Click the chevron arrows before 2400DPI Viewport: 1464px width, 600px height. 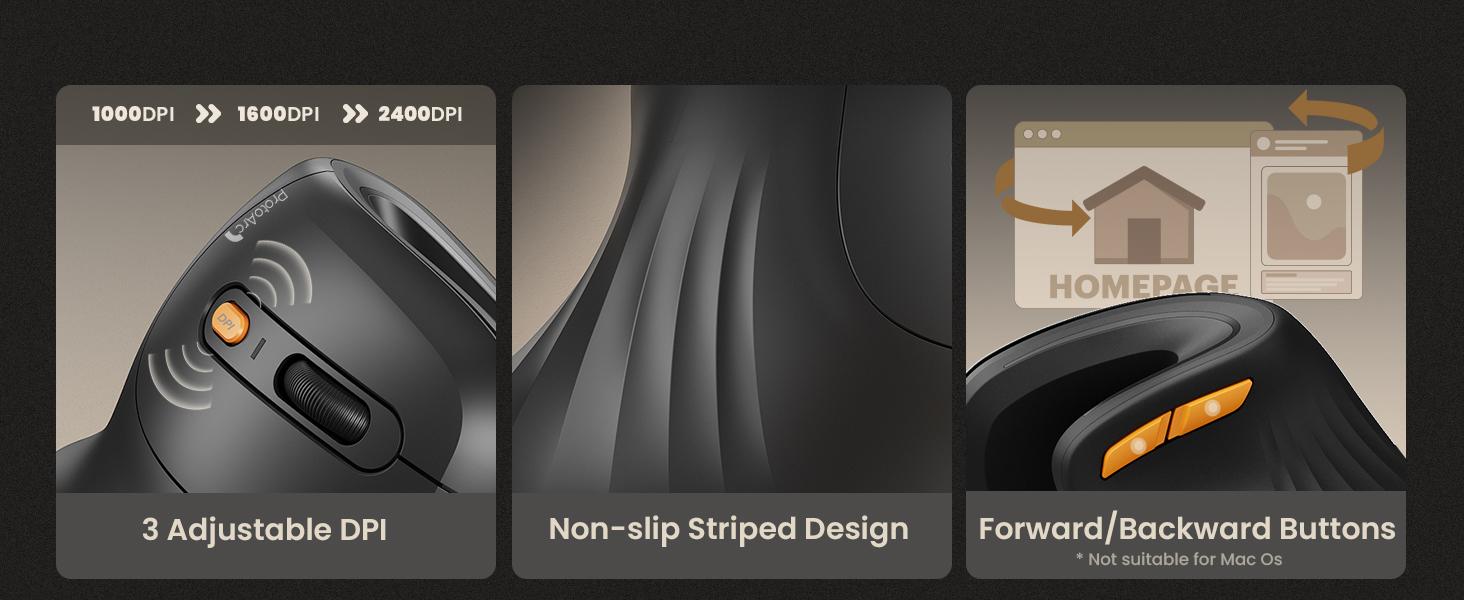click(354, 114)
